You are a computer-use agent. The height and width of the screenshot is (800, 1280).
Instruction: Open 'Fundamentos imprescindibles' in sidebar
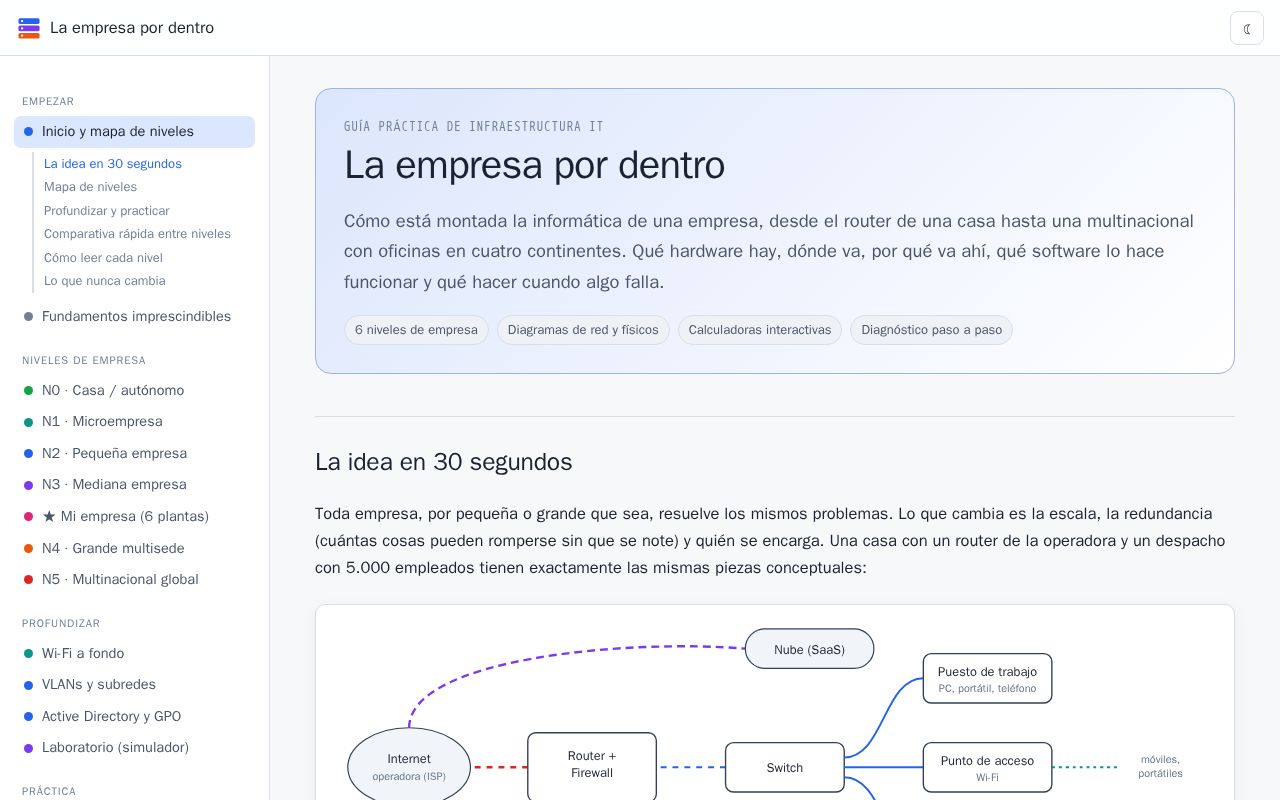pyautogui.click(x=134, y=316)
